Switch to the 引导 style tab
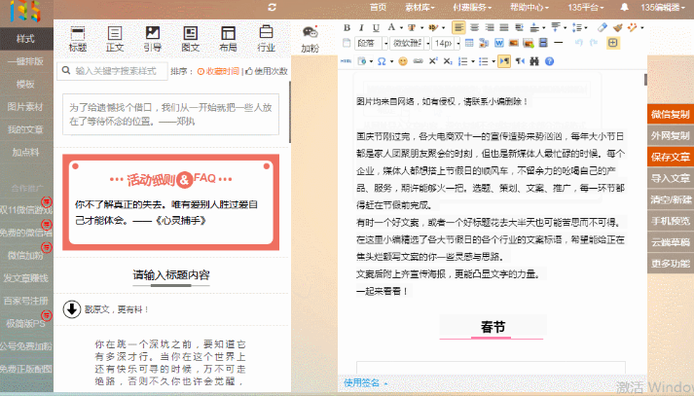The image size is (694, 396). click(x=153, y=38)
